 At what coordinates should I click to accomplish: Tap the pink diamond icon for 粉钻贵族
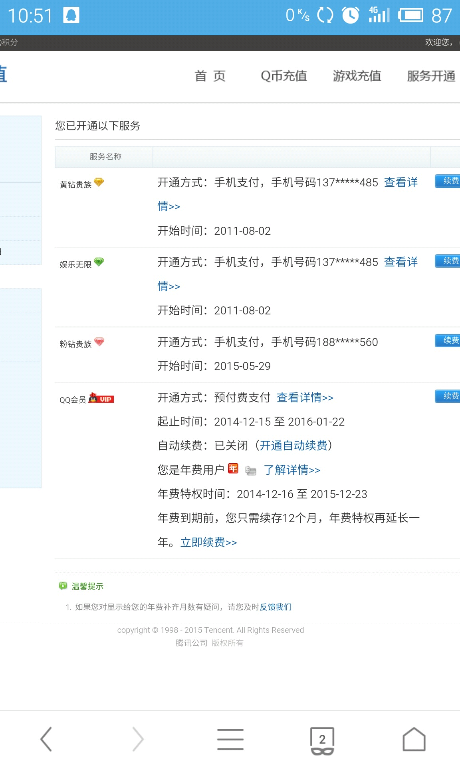click(x=99, y=342)
